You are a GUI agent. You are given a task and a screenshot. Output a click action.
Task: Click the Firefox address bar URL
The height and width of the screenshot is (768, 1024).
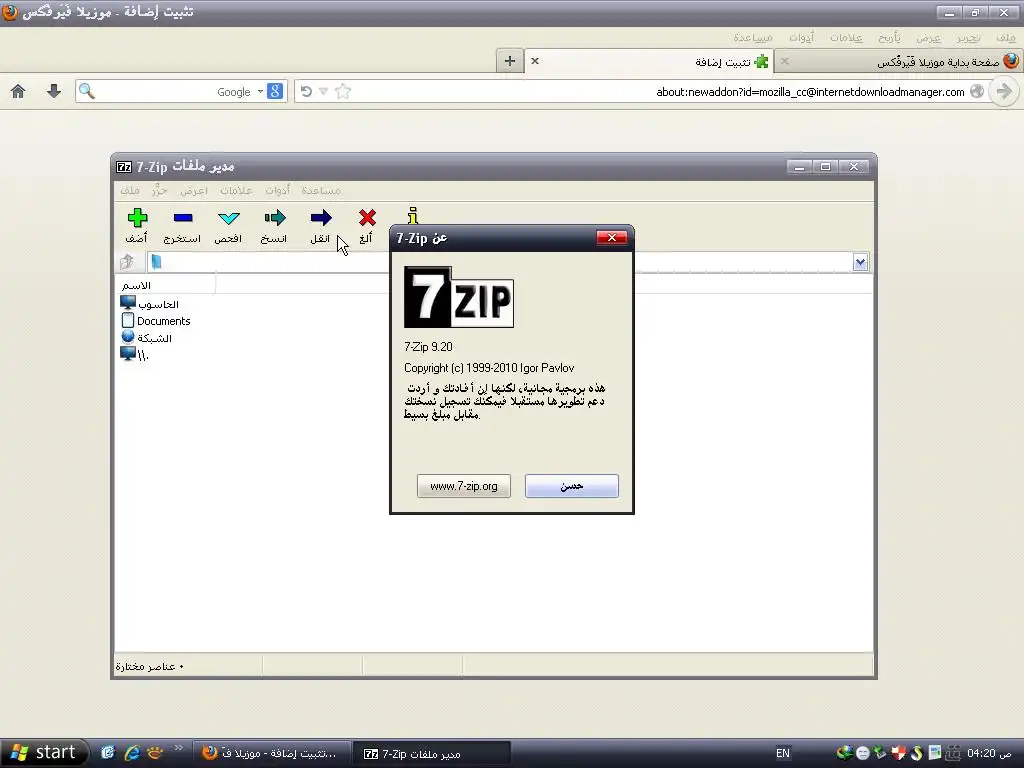[x=810, y=92]
